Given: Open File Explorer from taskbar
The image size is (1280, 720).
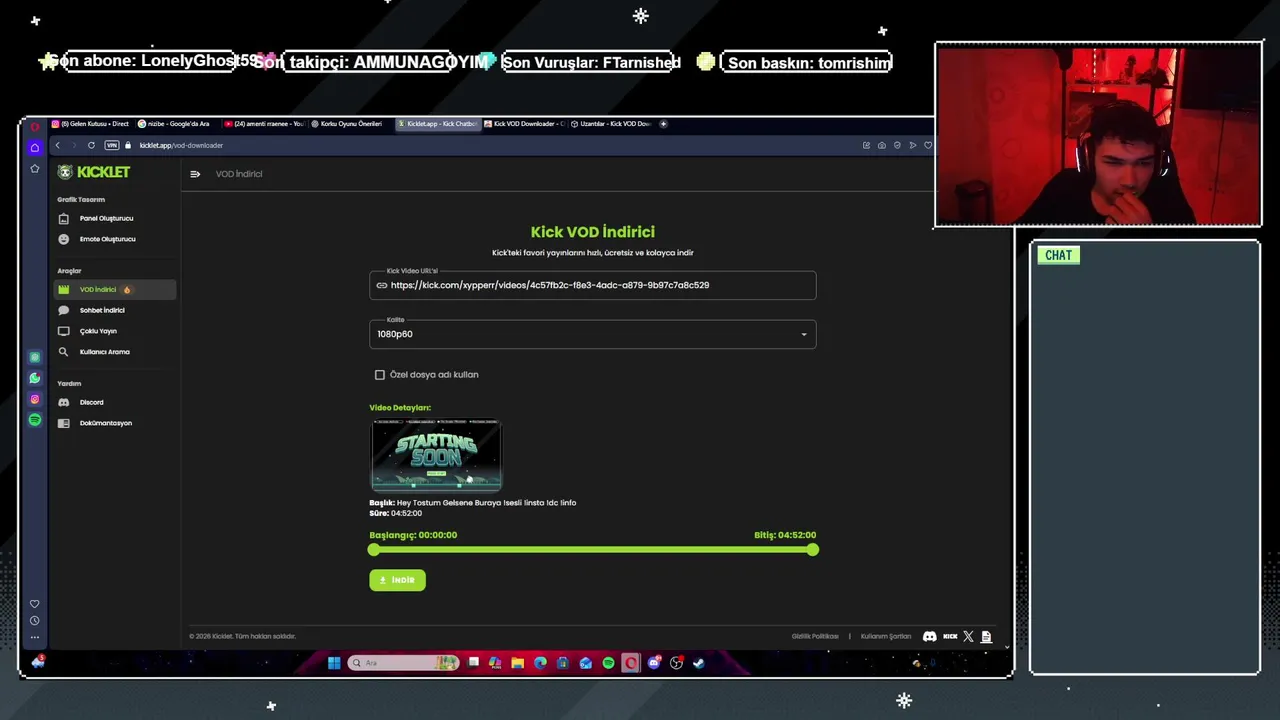Looking at the screenshot, I should pos(517,662).
